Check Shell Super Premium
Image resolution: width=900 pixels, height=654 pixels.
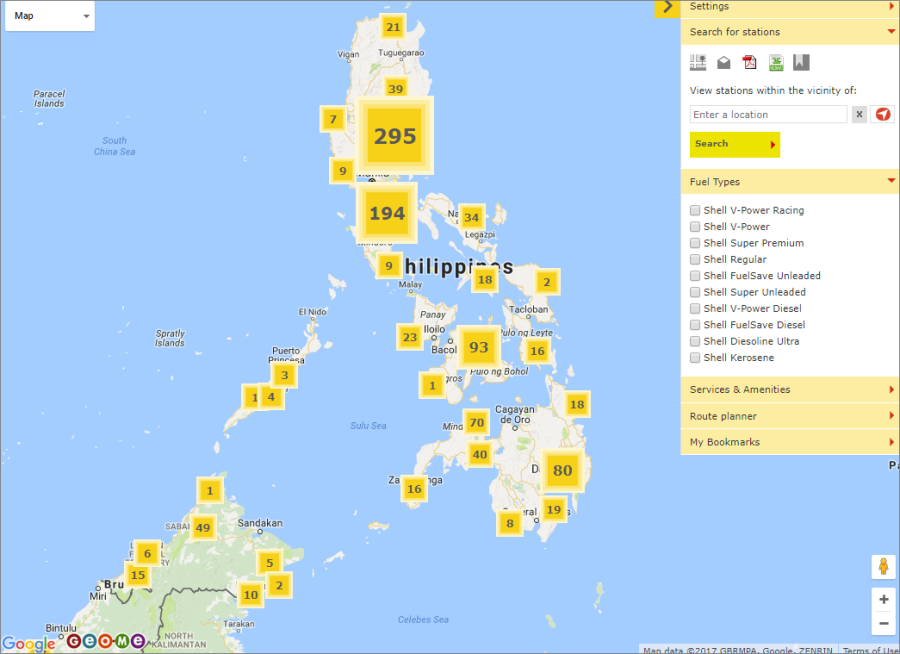[x=695, y=243]
